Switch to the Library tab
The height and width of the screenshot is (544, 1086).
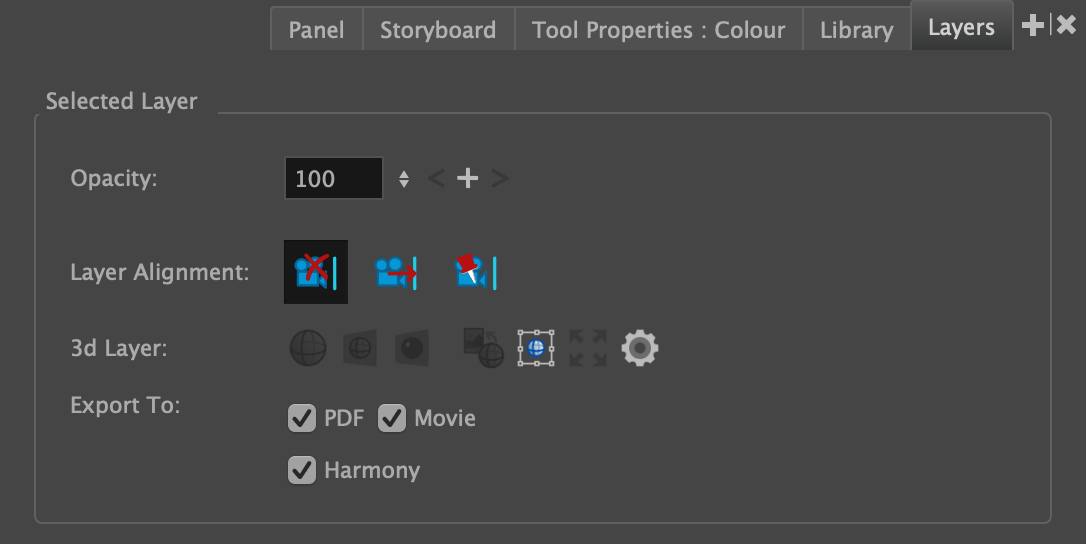856,30
